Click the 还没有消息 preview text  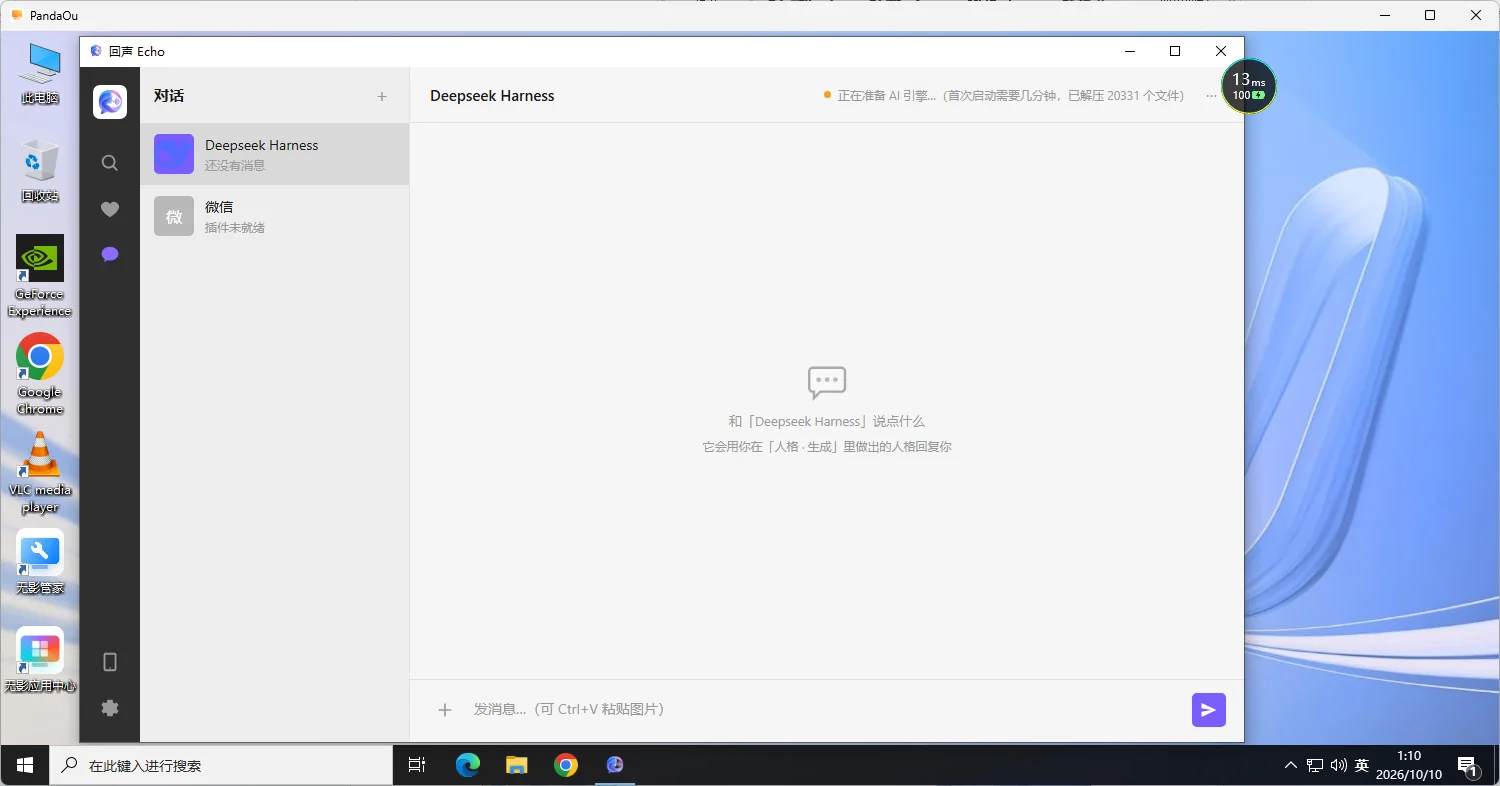[x=235, y=166]
